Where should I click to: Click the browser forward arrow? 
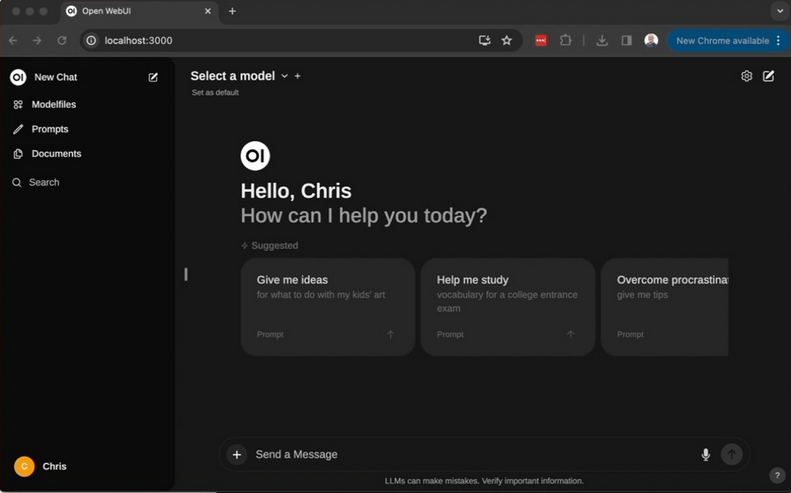coord(37,40)
